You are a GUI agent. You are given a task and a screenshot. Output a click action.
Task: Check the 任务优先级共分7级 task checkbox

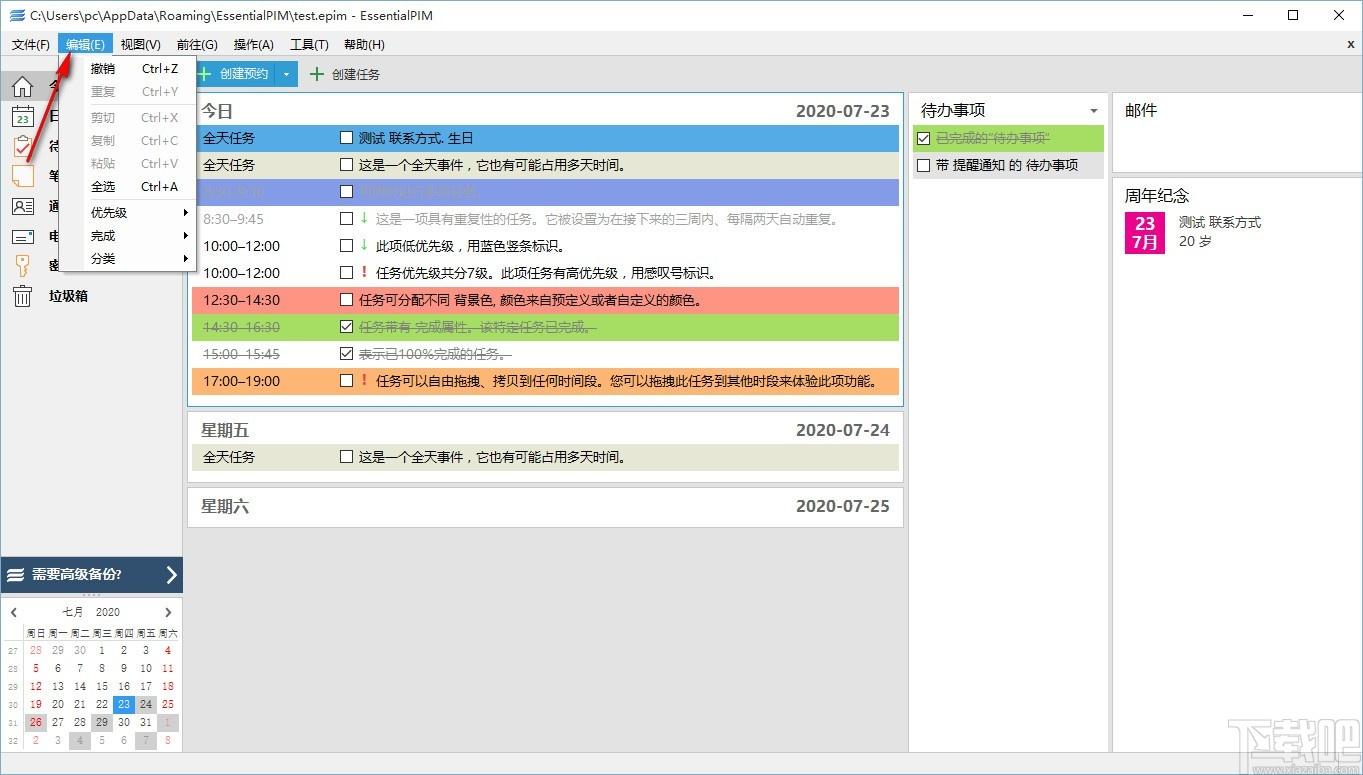[346, 272]
